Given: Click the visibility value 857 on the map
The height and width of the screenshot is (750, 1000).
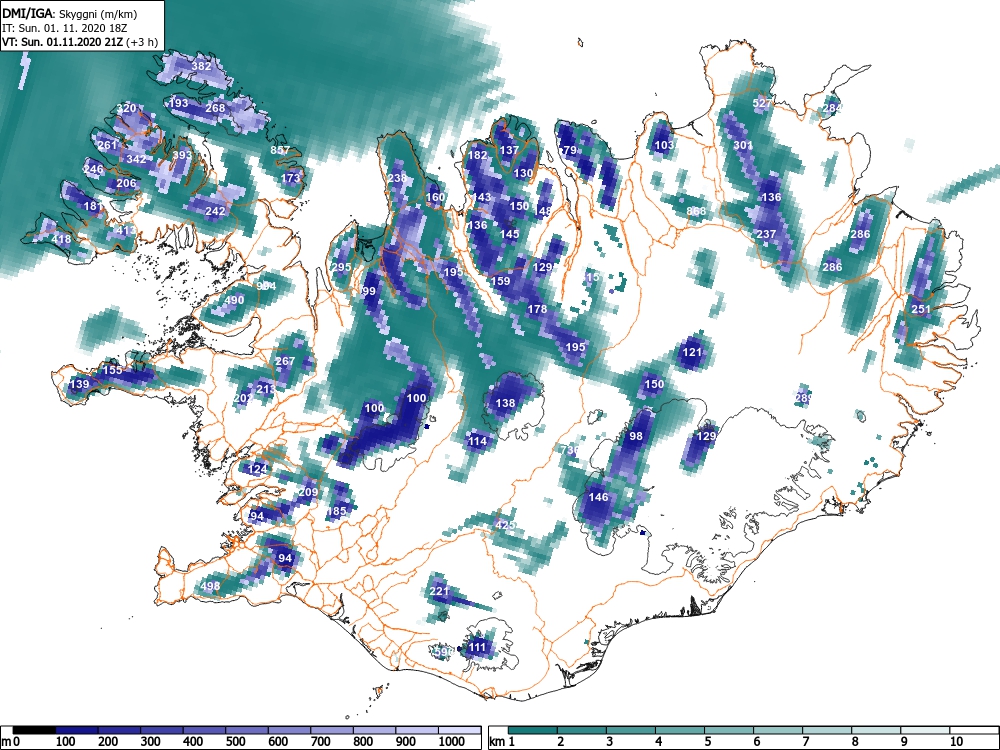Looking at the screenshot, I should (280, 151).
